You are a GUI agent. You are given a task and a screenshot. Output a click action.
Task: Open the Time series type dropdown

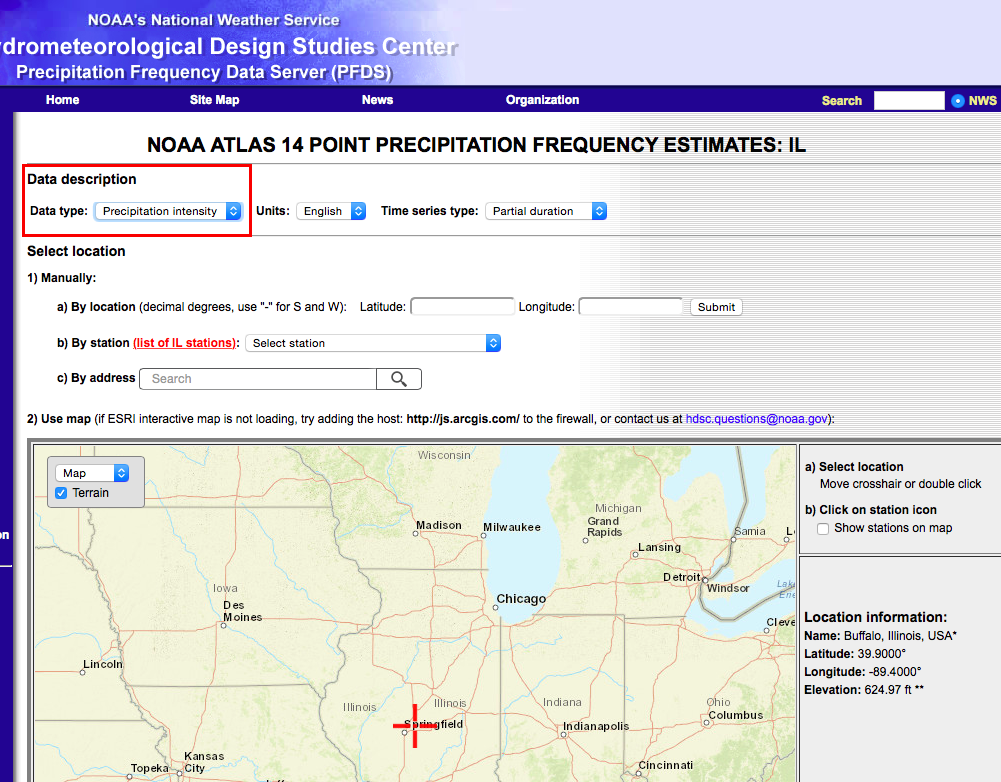pyautogui.click(x=546, y=211)
